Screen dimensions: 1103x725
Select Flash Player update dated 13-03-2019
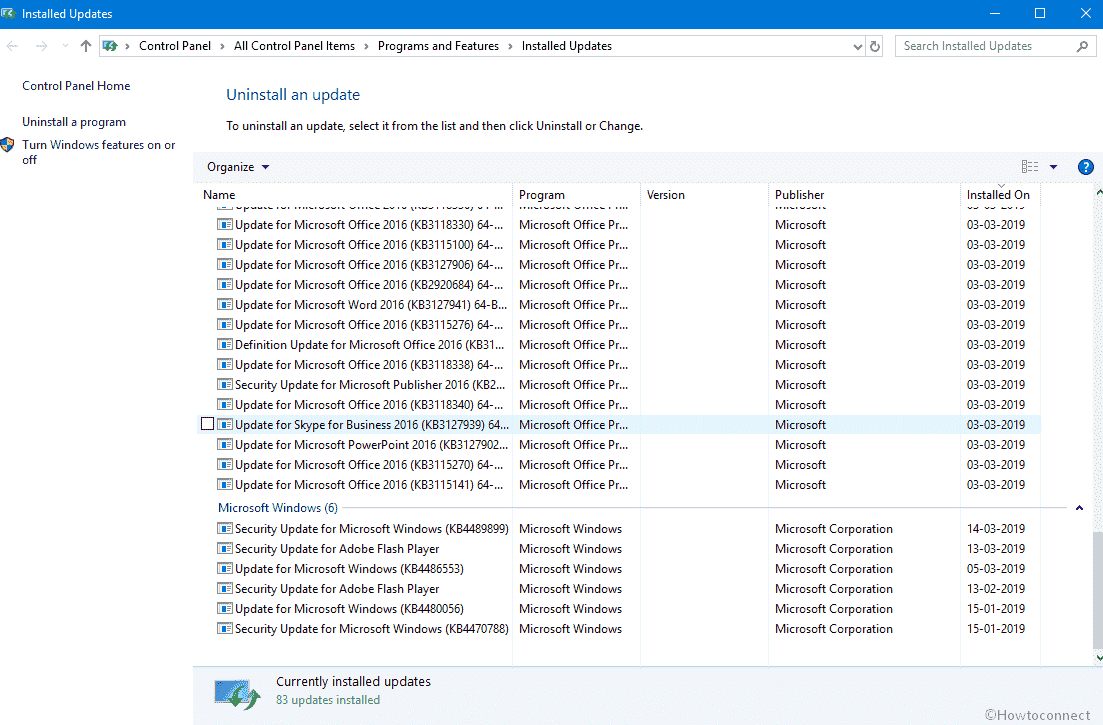tap(619, 548)
